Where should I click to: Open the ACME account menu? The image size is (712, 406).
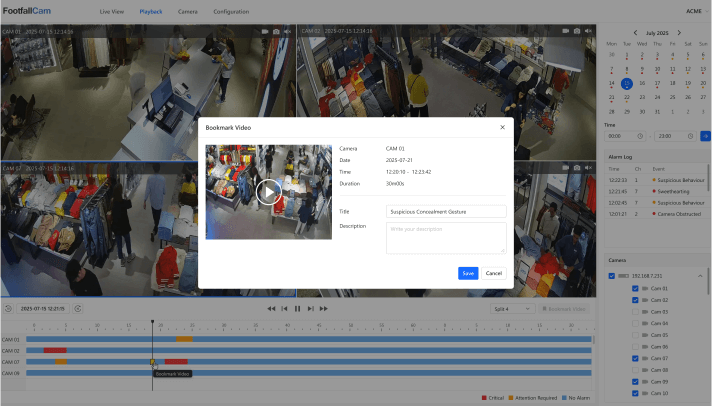coord(697,11)
